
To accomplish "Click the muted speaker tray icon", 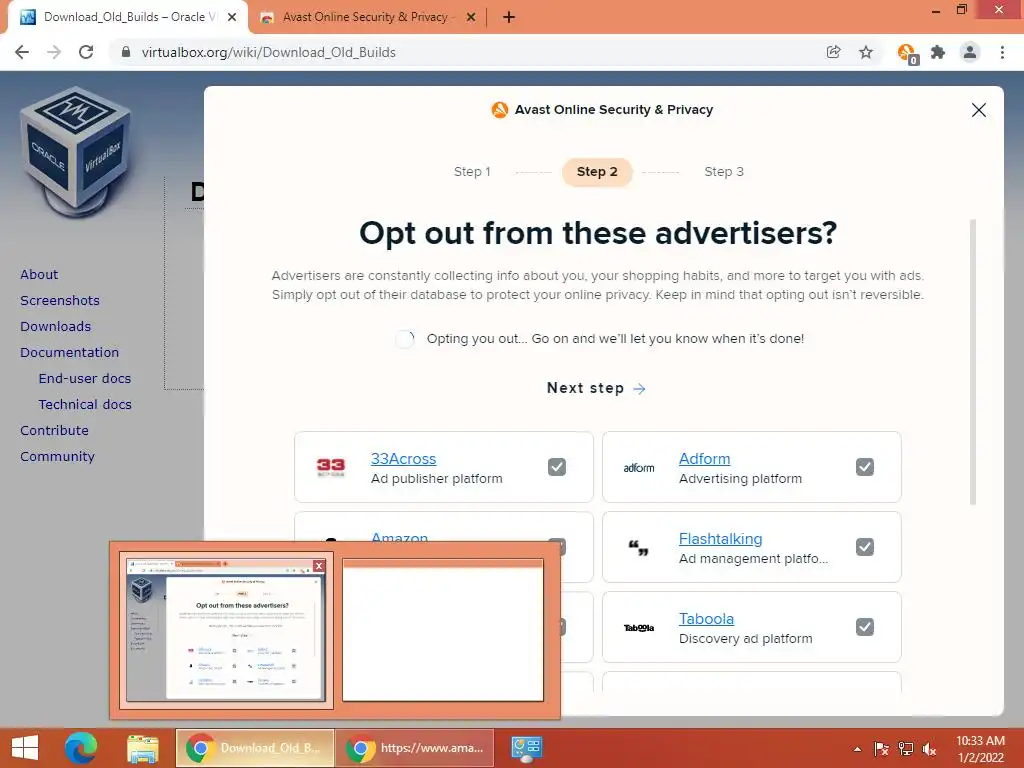I will pos(929,749).
